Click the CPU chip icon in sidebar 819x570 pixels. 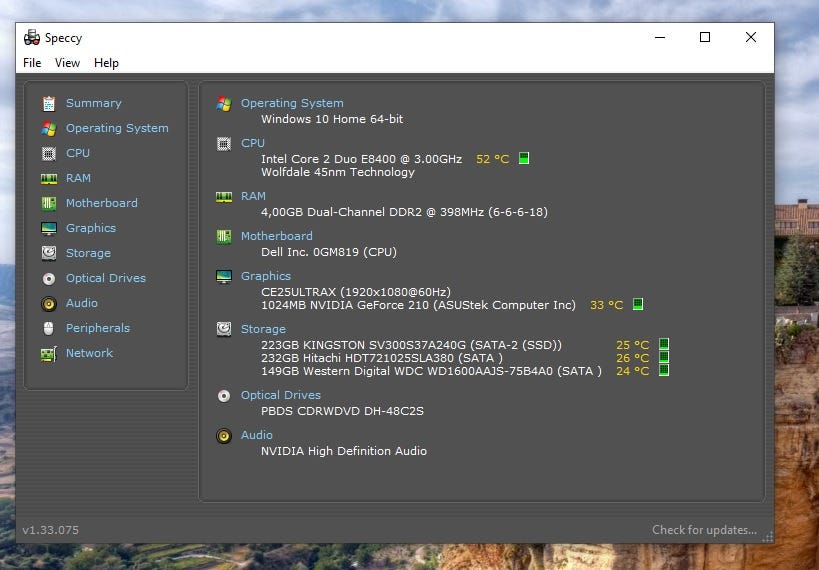click(48, 153)
